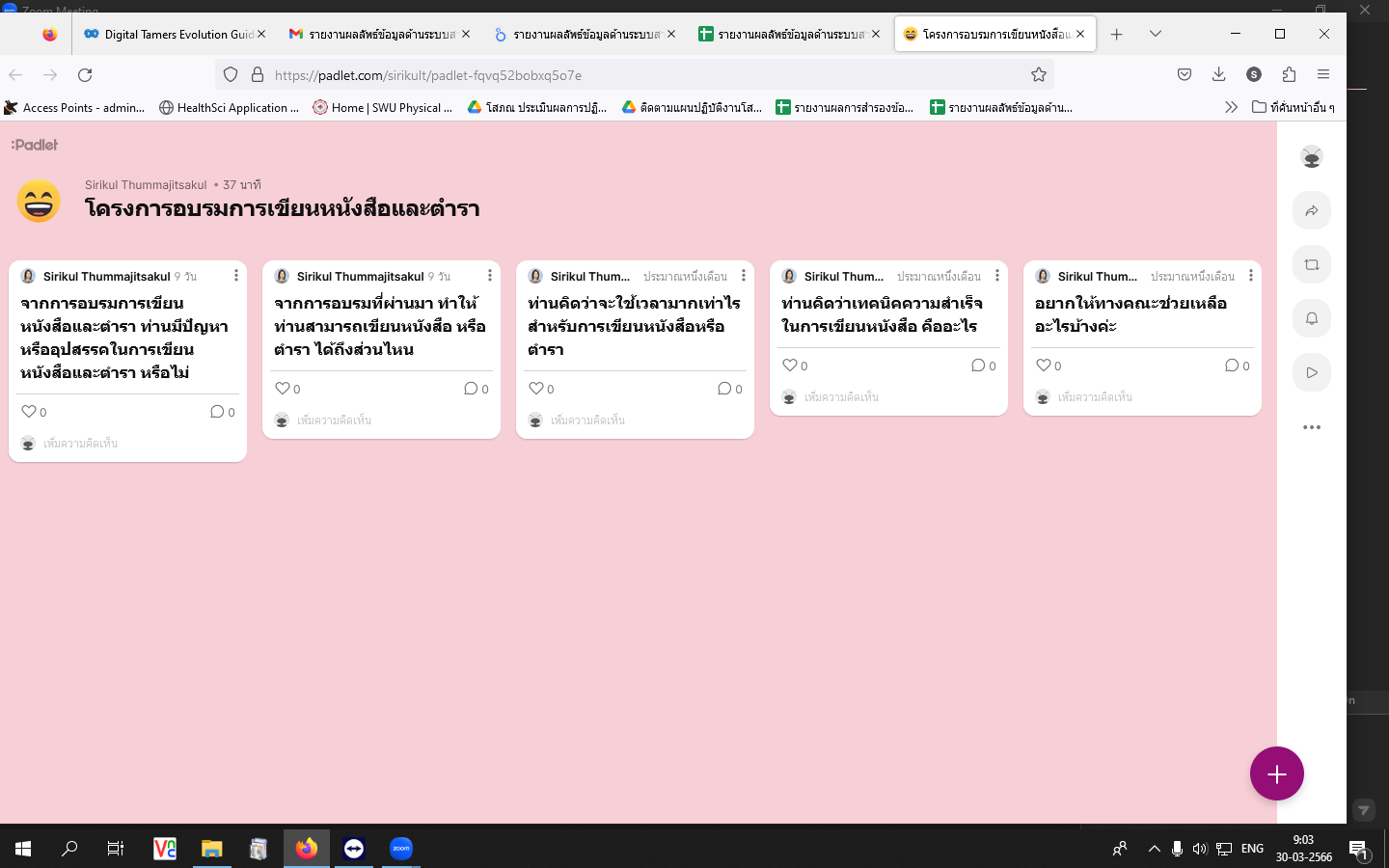Open the first post's three-dot menu

click(x=236, y=276)
